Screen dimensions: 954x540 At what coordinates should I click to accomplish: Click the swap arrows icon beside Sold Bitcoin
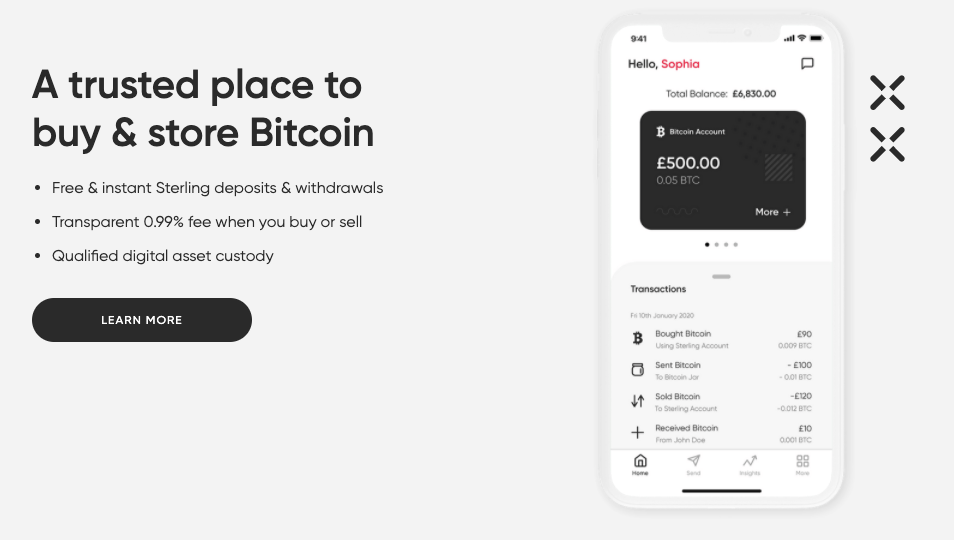[638, 401]
